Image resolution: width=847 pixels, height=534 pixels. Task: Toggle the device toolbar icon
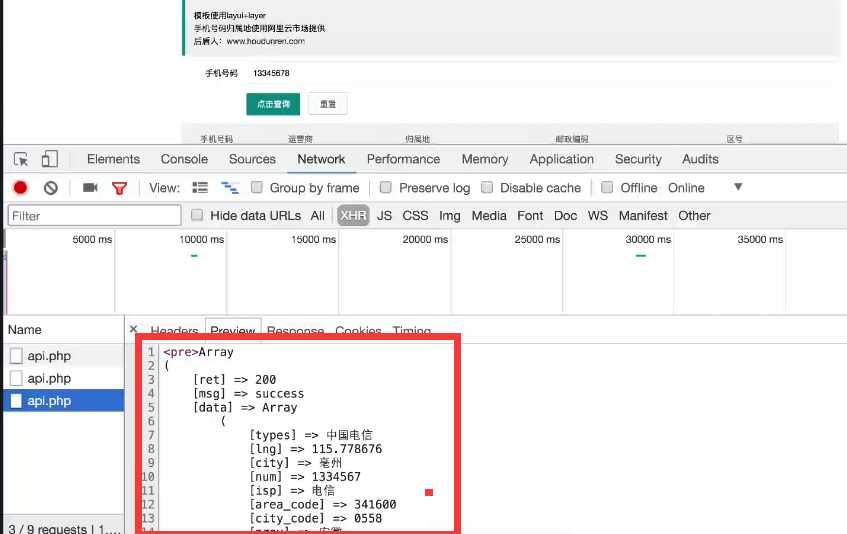(x=49, y=159)
